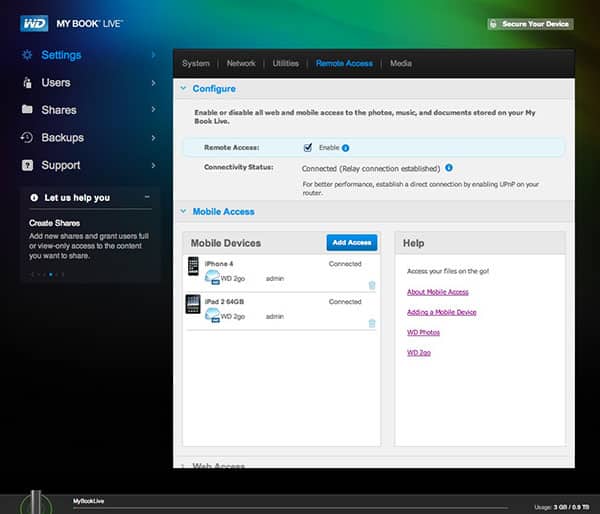
Task: Open Support in the sidebar
Action: [61, 165]
